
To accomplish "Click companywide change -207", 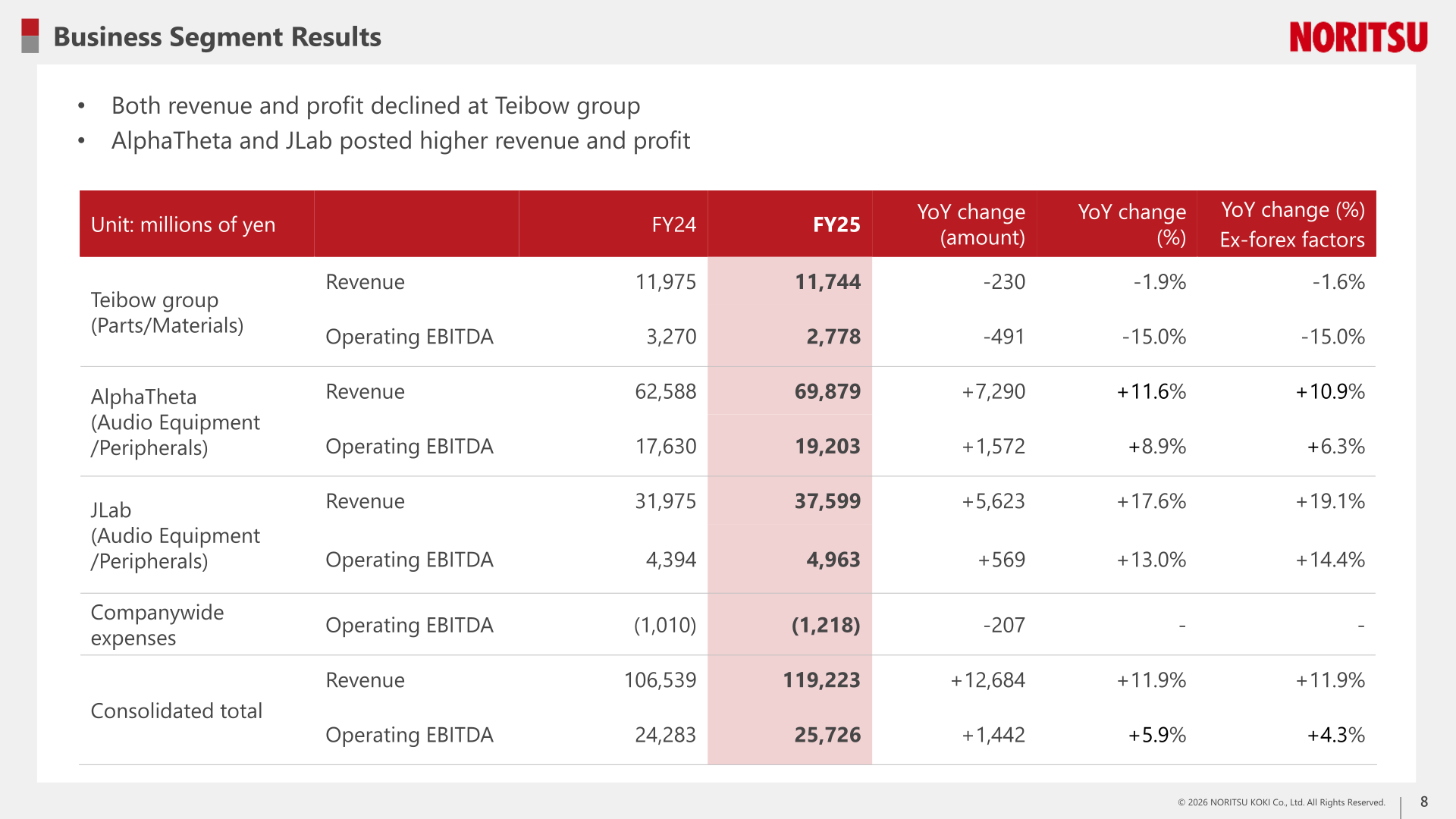I will click(x=1004, y=625).
